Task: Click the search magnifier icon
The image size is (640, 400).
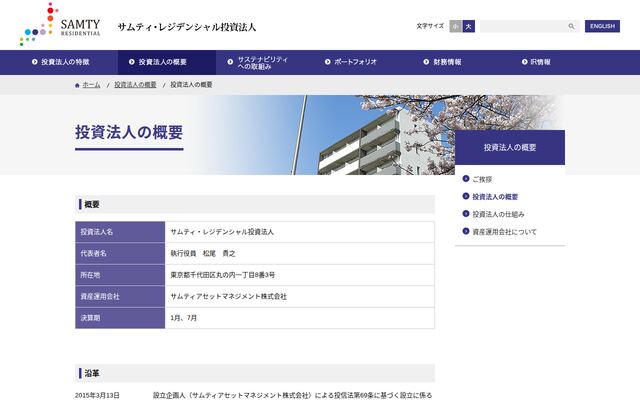Action: click(571, 26)
